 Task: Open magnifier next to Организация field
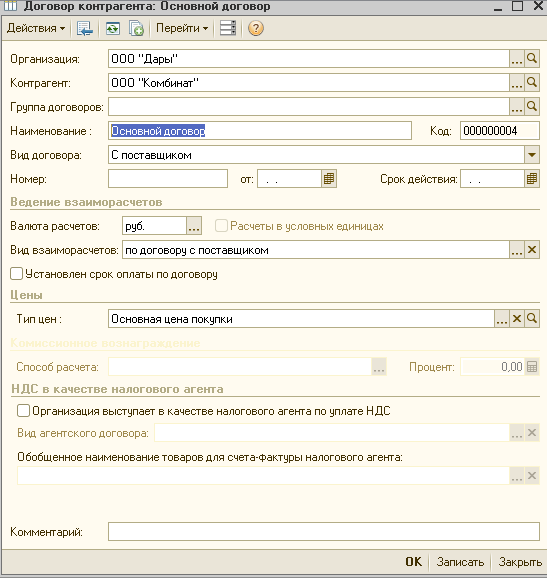tap(532, 59)
